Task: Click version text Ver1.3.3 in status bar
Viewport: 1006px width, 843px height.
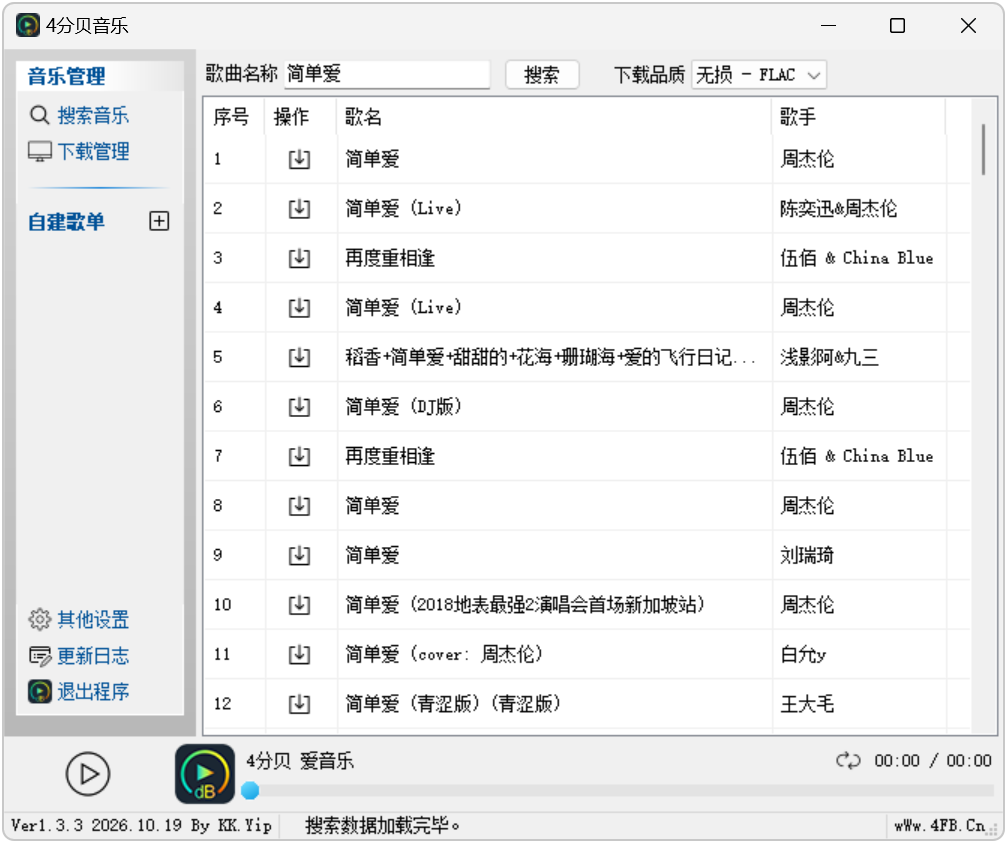Action: tap(141, 826)
